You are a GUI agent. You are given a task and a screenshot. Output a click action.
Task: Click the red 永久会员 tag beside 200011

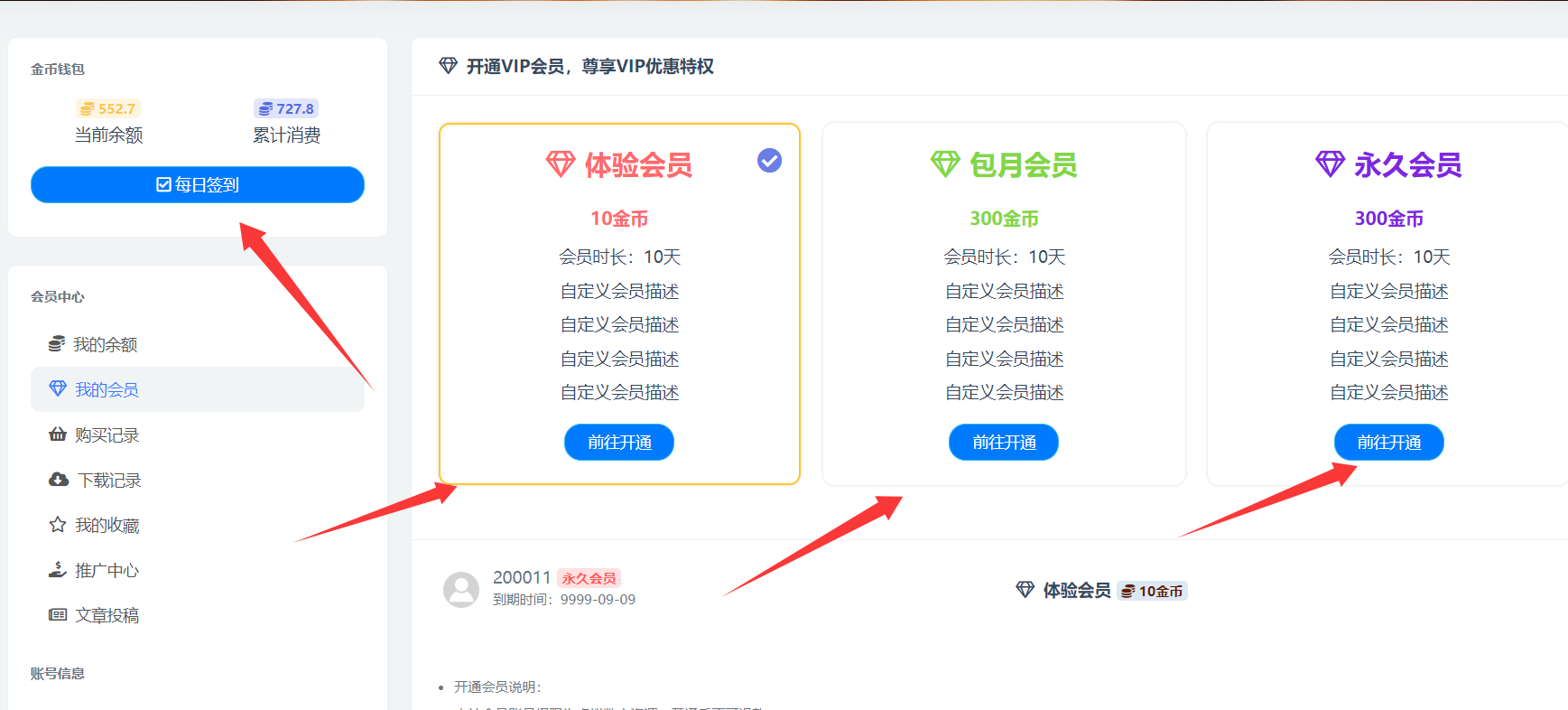coord(589,578)
